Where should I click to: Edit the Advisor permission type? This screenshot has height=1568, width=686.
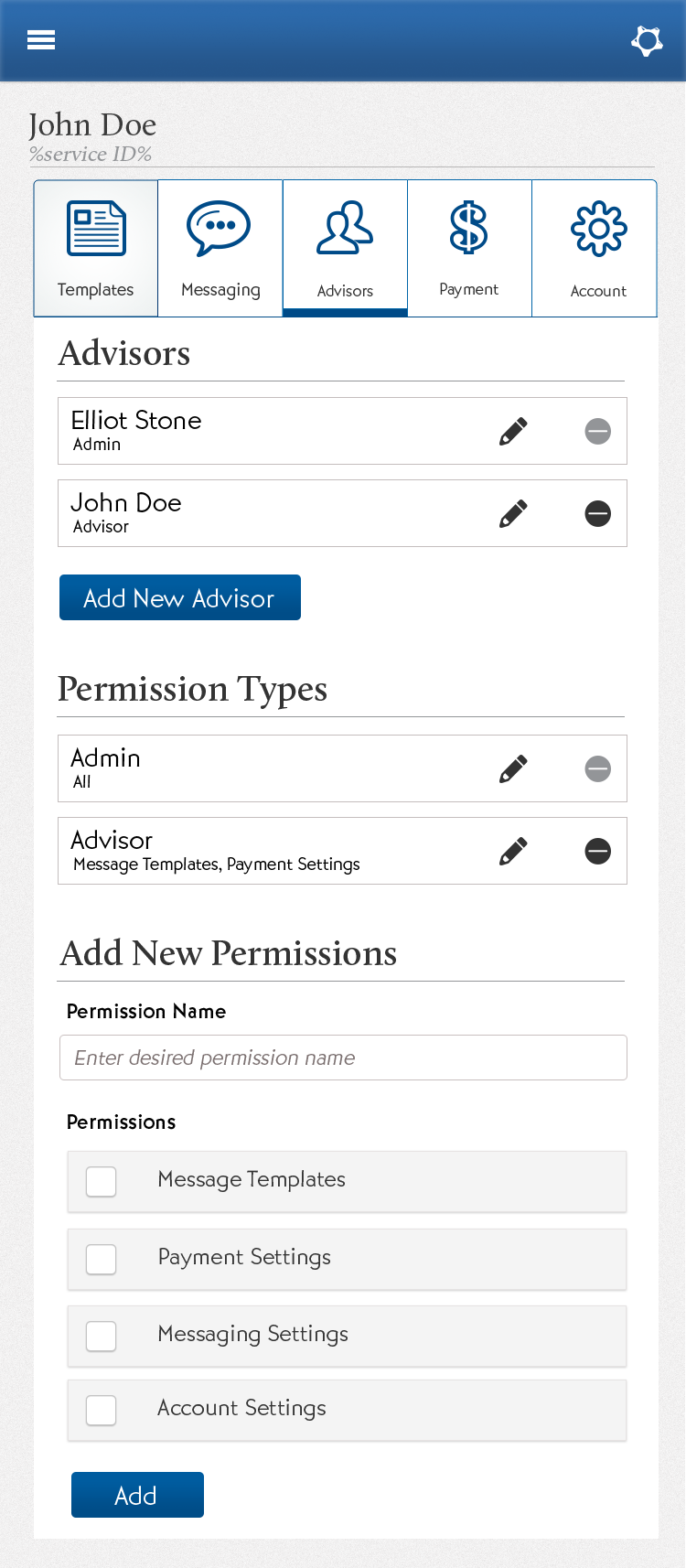(x=513, y=851)
